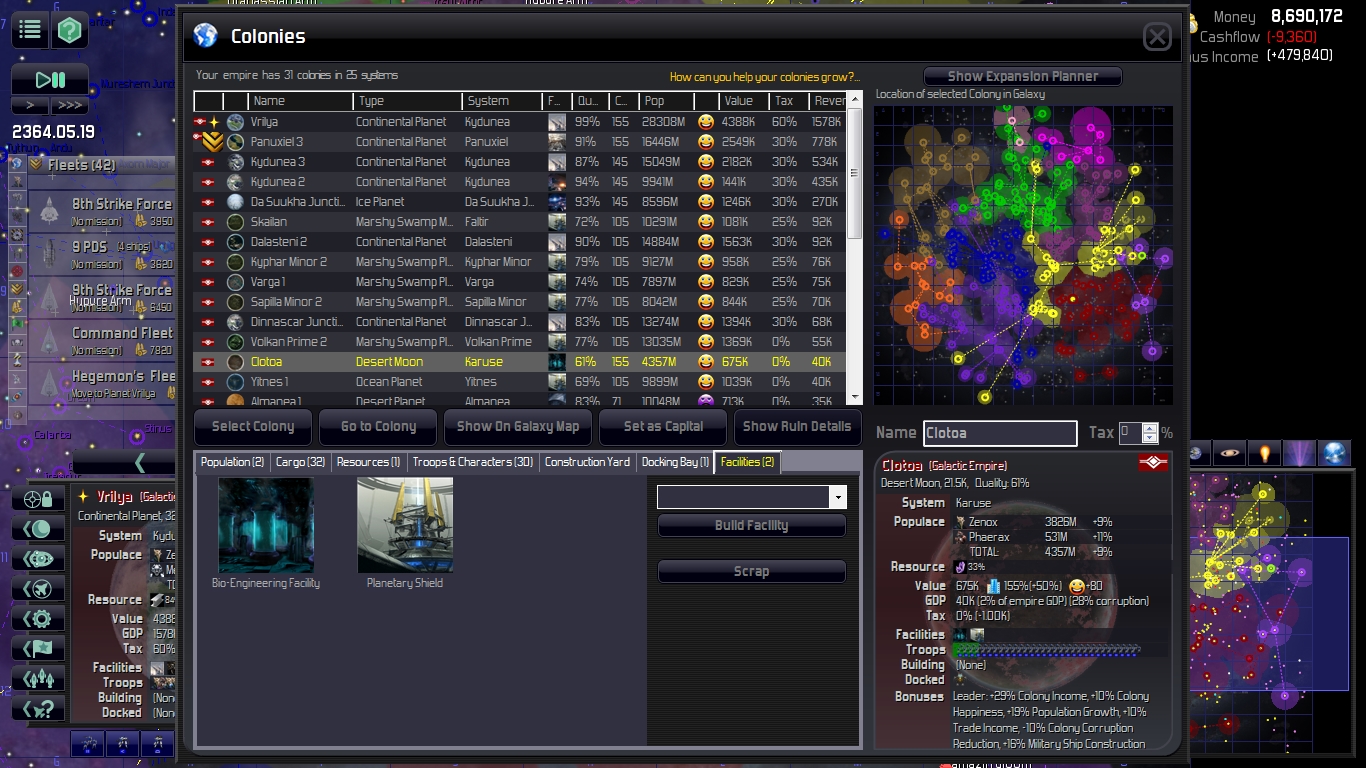
Task: Sort colonies by the Pop column header
Action: (667, 101)
